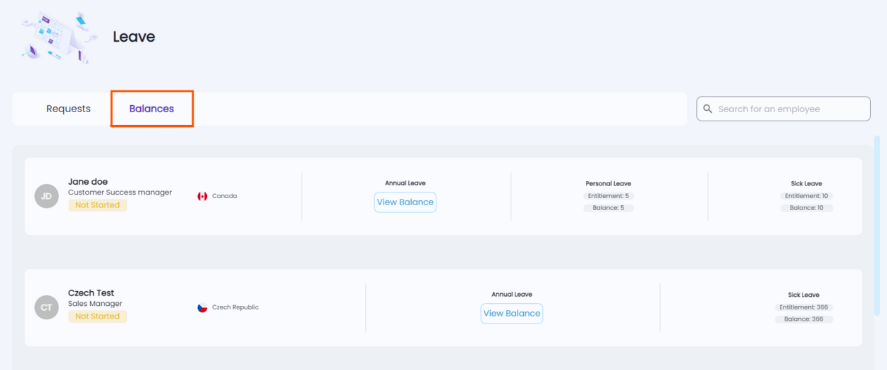Click the Czech Republic flag icon
The image size is (887, 370).
[203, 308]
